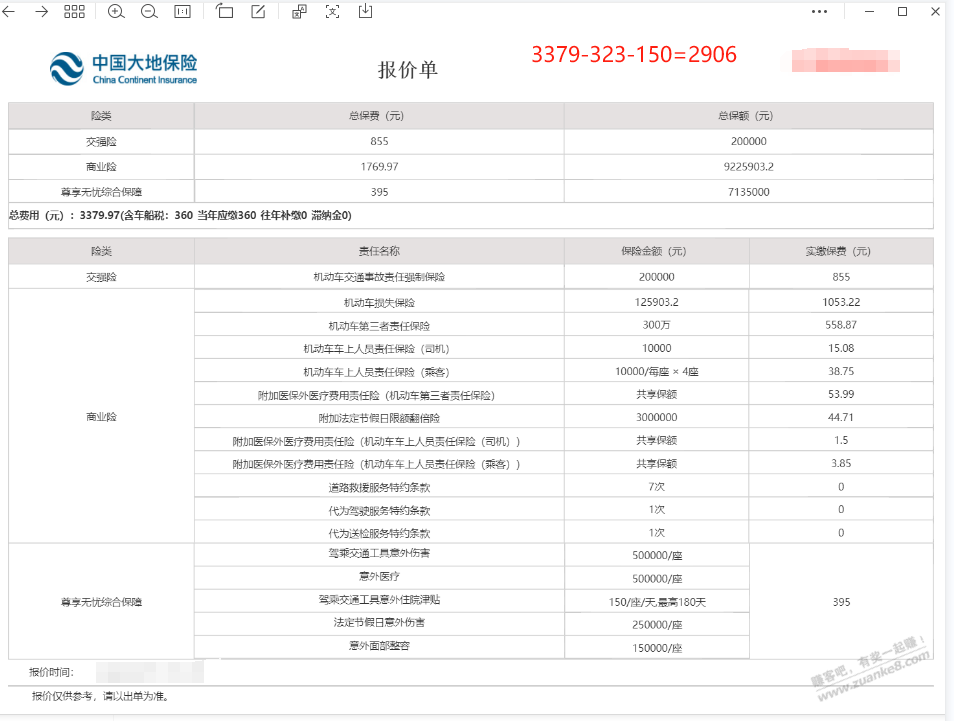
Task: Click 150/座/天,最高180天 cell
Action: [657, 602]
